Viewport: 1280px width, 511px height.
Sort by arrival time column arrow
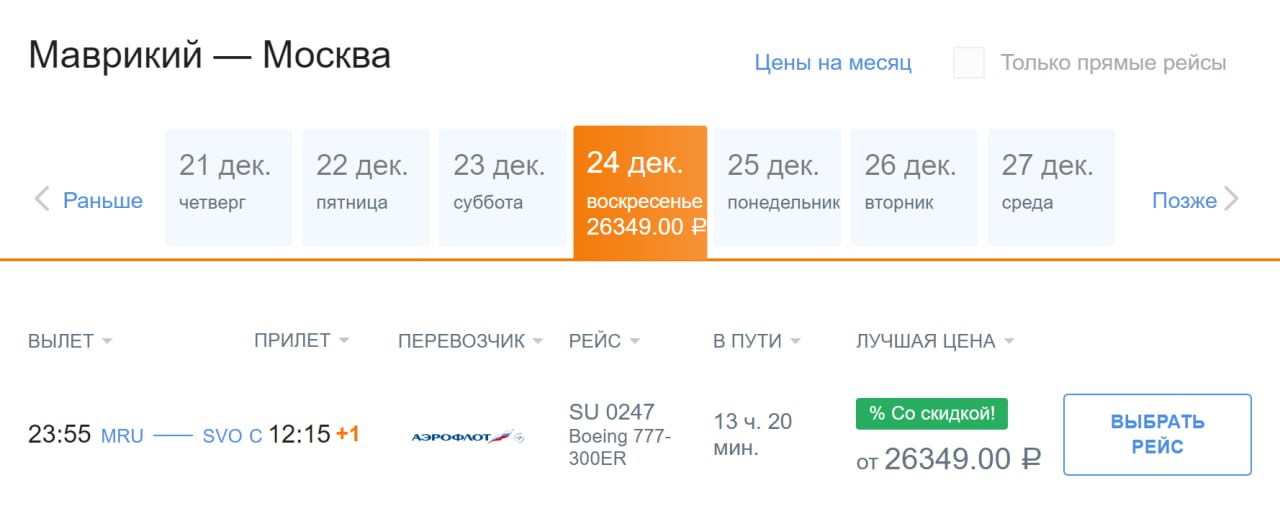tap(344, 341)
